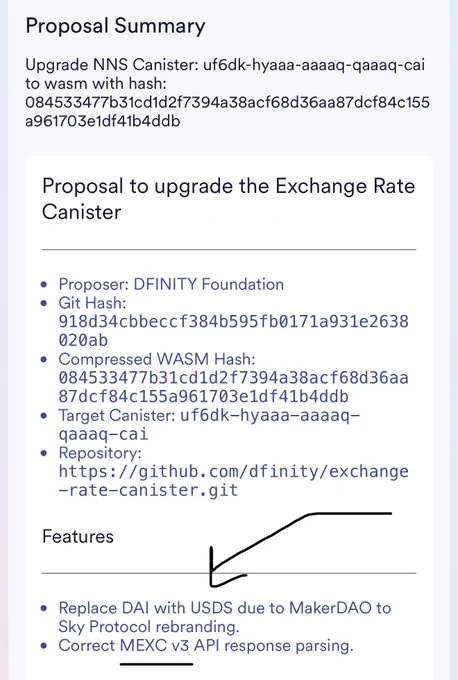Click the Upgrade NNS Canister summary line
458x680 pixels.
pos(225,65)
